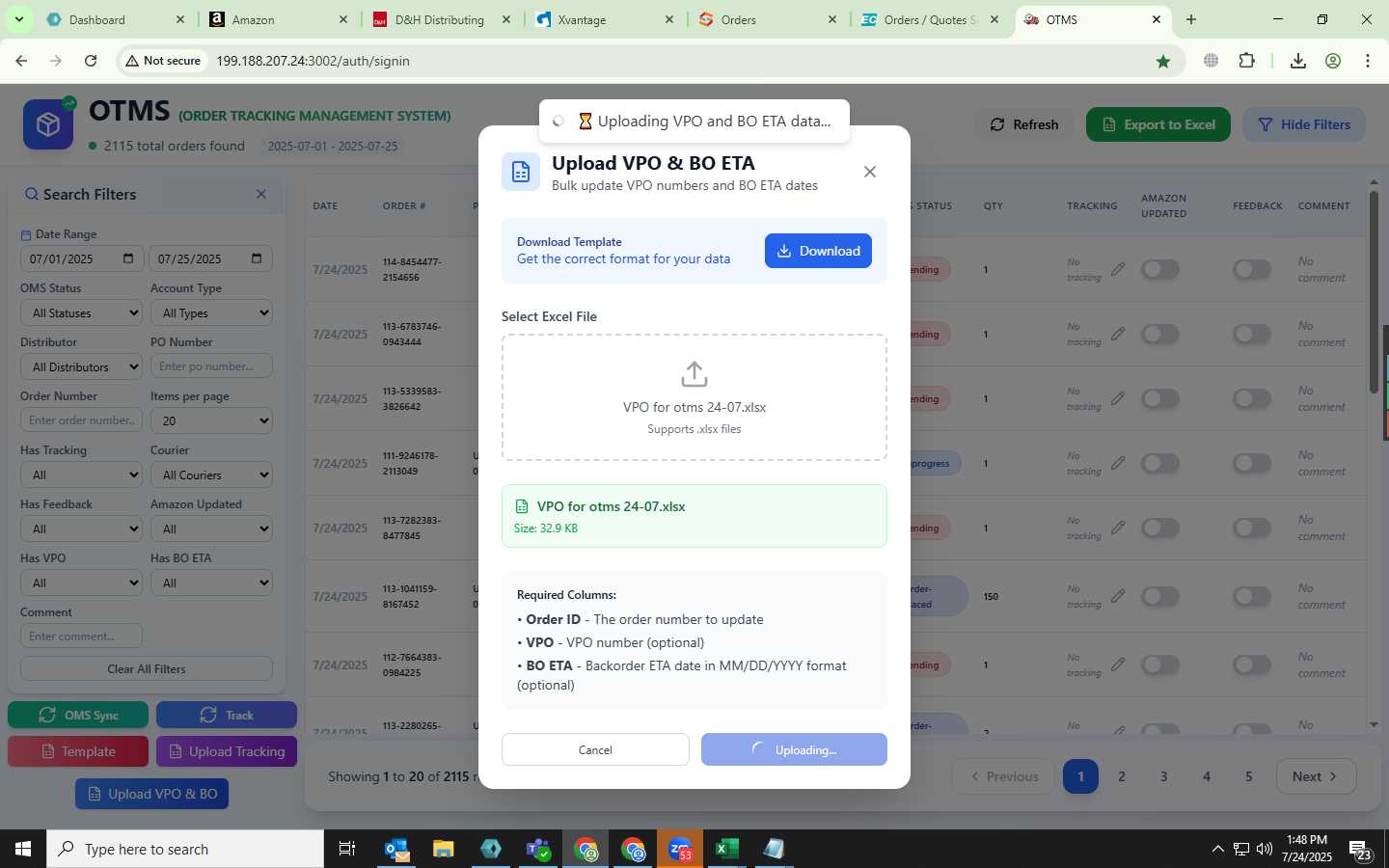
Task: Click the upload arrow icon in drop zone
Action: [x=694, y=373]
